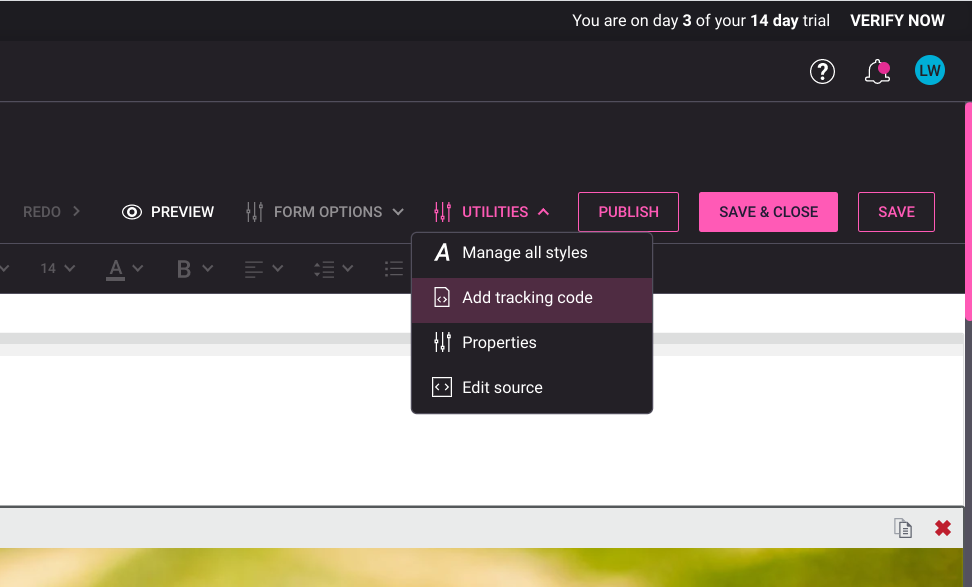972x587 pixels.
Task: Click the pink vertical scrollbar
Action: [x=968, y=212]
